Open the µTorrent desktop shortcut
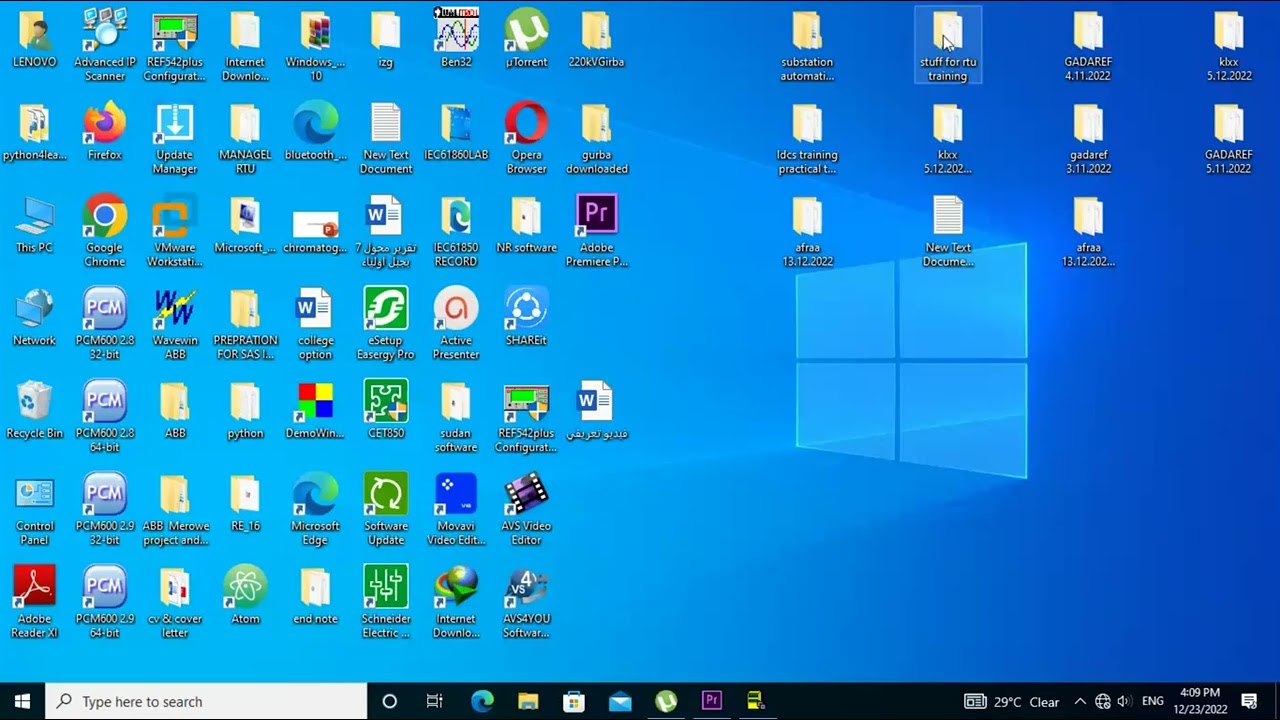This screenshot has width=1280, height=720. (526, 38)
